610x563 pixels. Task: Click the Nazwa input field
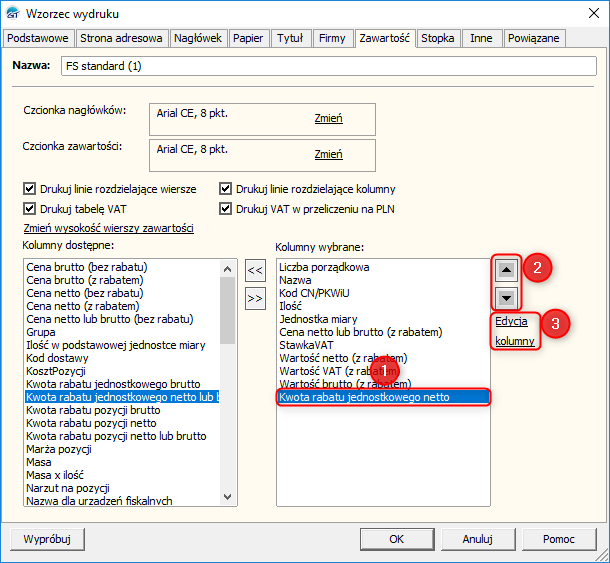(x=329, y=66)
